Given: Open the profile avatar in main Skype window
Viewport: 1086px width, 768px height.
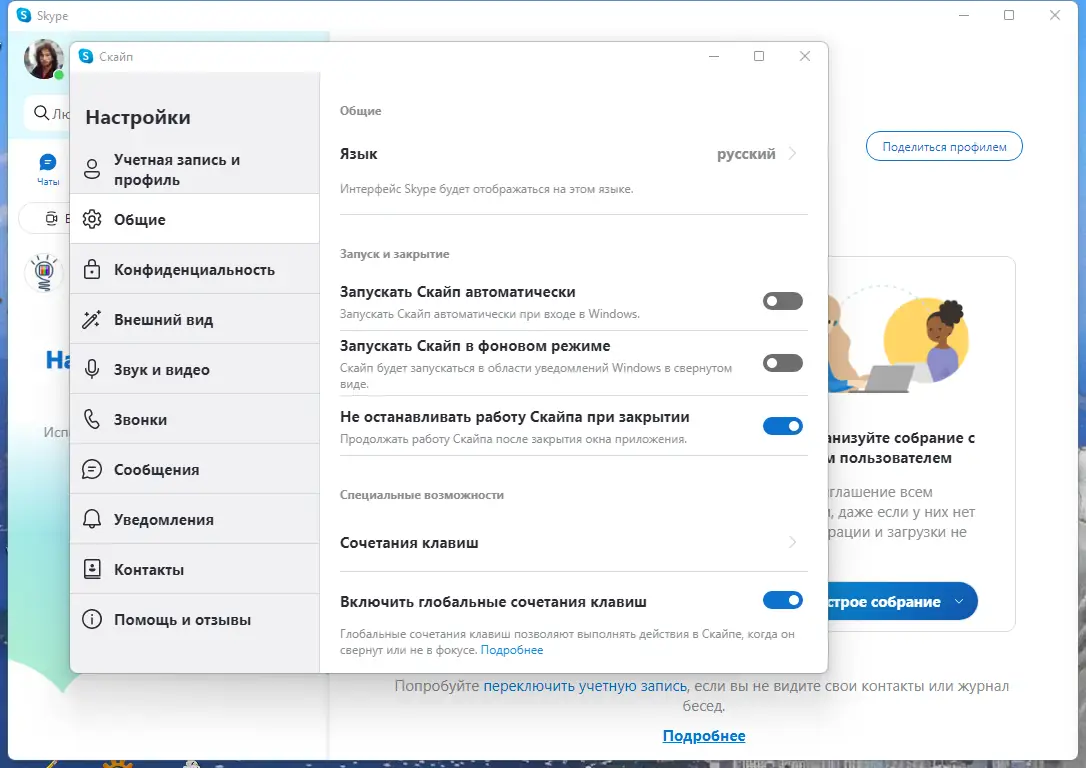Looking at the screenshot, I should tap(44, 59).
